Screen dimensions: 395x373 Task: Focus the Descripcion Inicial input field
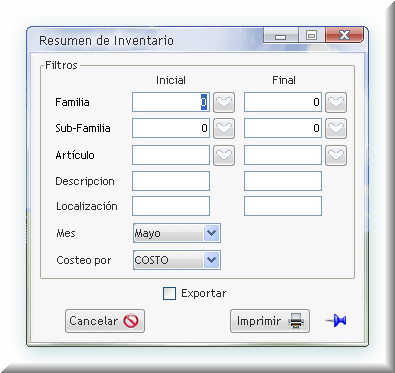click(x=171, y=181)
